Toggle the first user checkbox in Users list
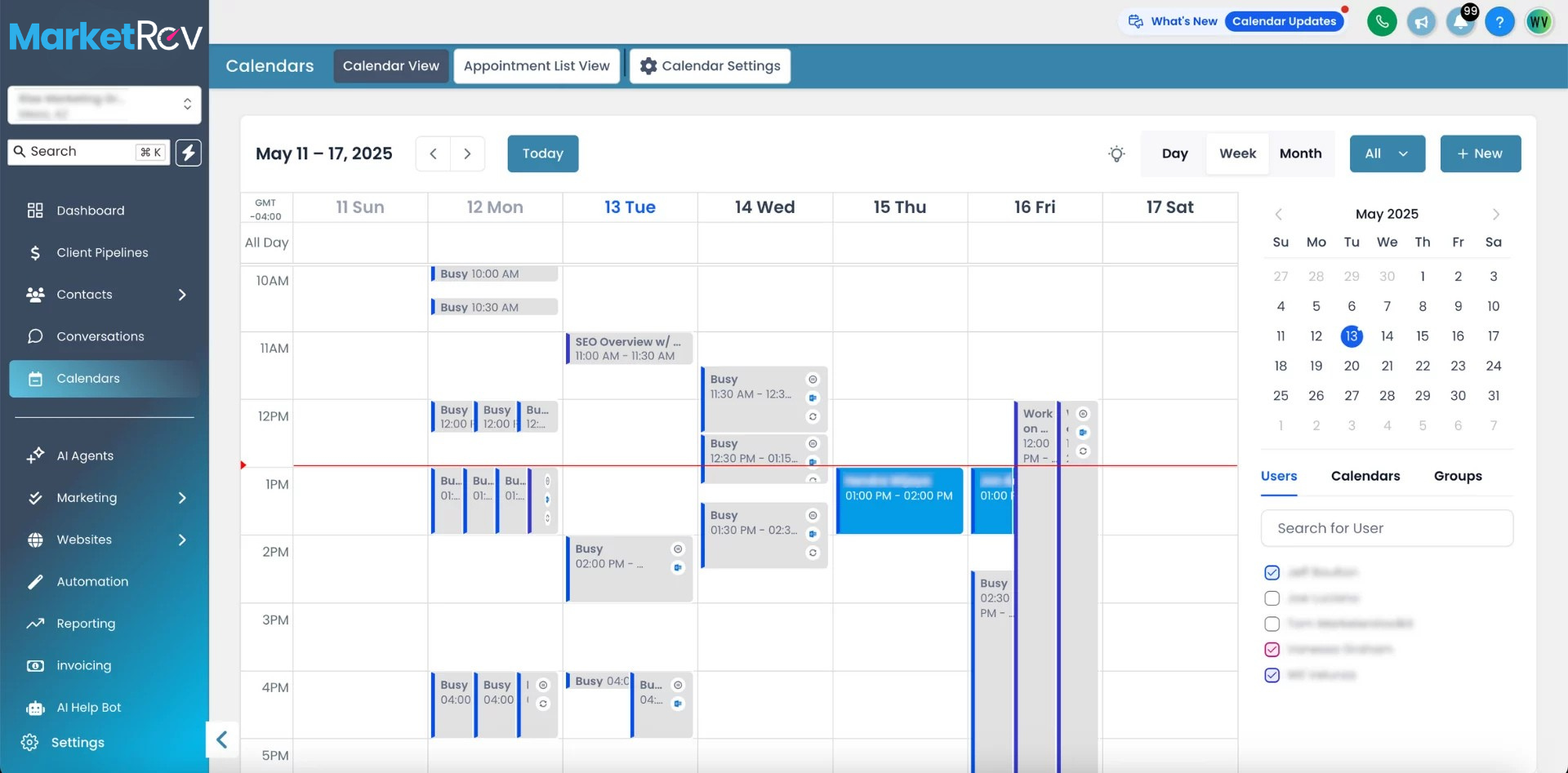The width and height of the screenshot is (1568, 773). pyautogui.click(x=1272, y=572)
